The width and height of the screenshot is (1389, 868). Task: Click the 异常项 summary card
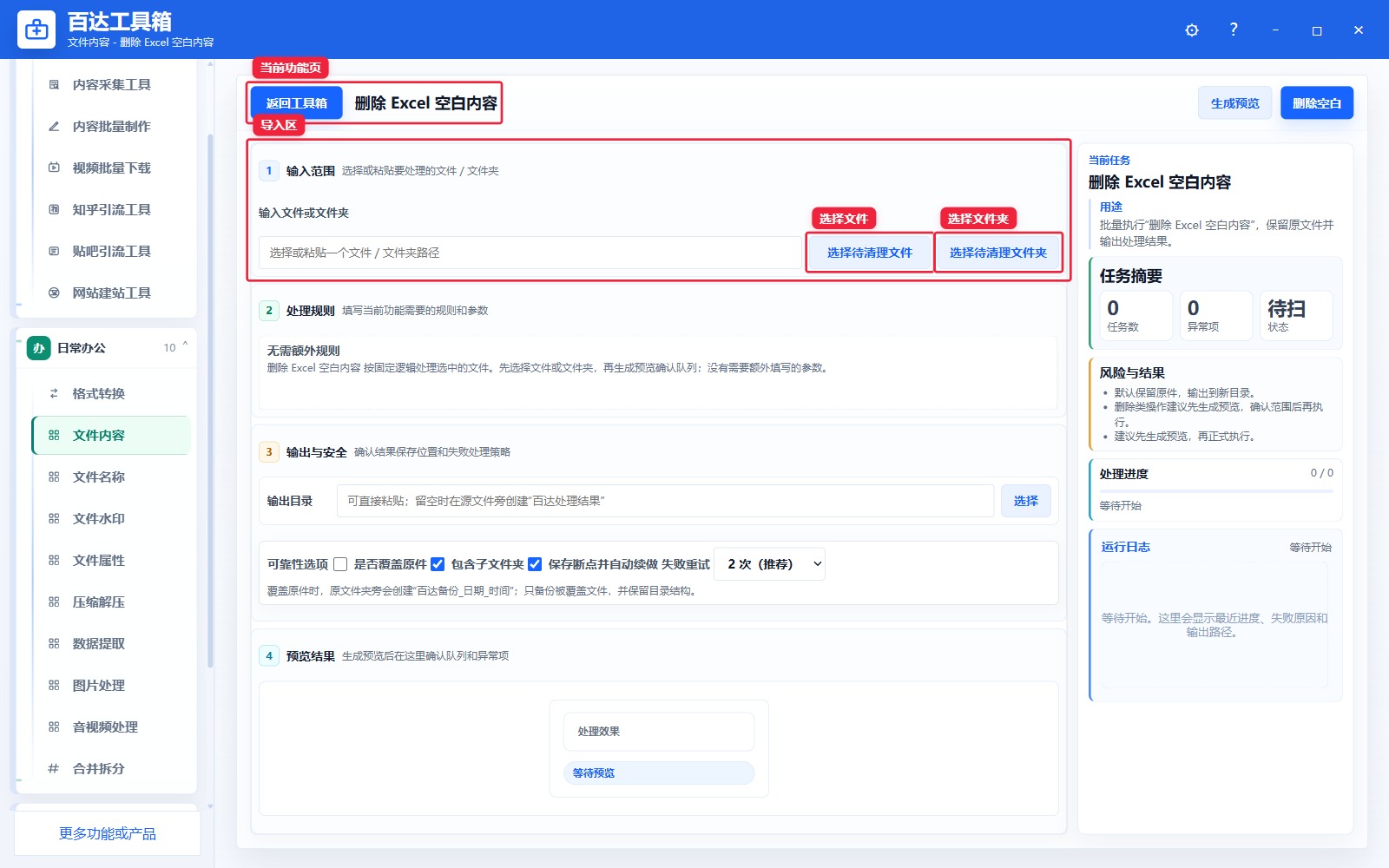pos(1215,315)
